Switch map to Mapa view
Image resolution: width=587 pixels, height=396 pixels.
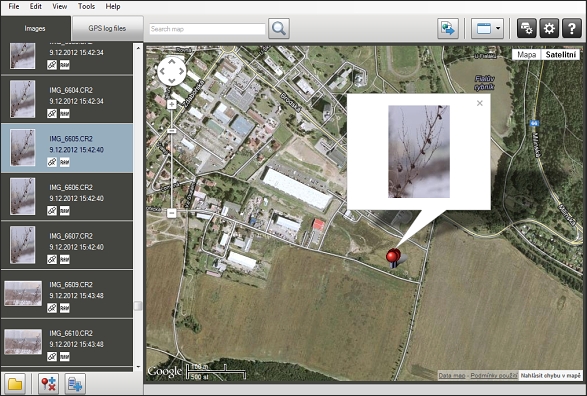pos(526,55)
